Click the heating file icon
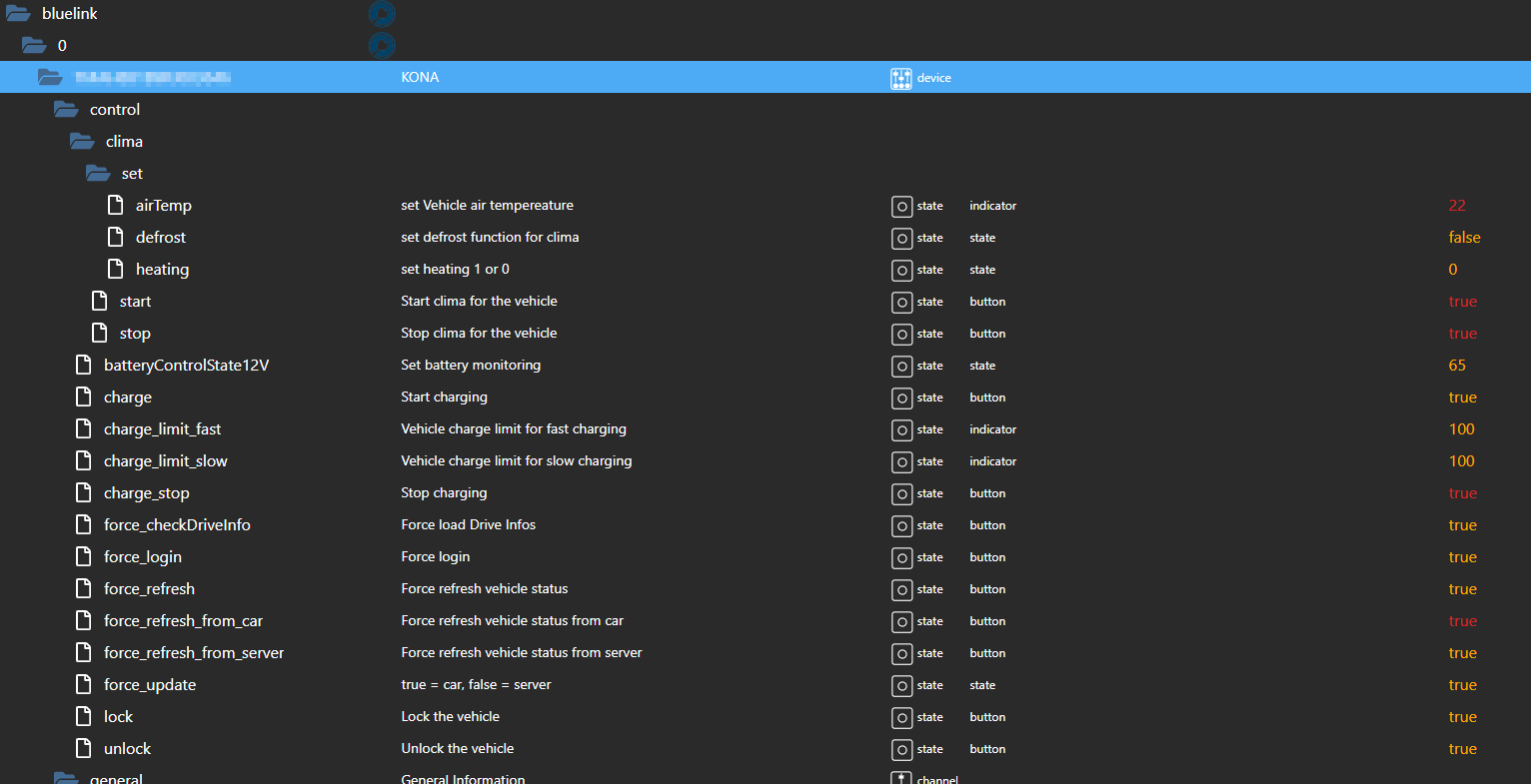 (x=116, y=269)
